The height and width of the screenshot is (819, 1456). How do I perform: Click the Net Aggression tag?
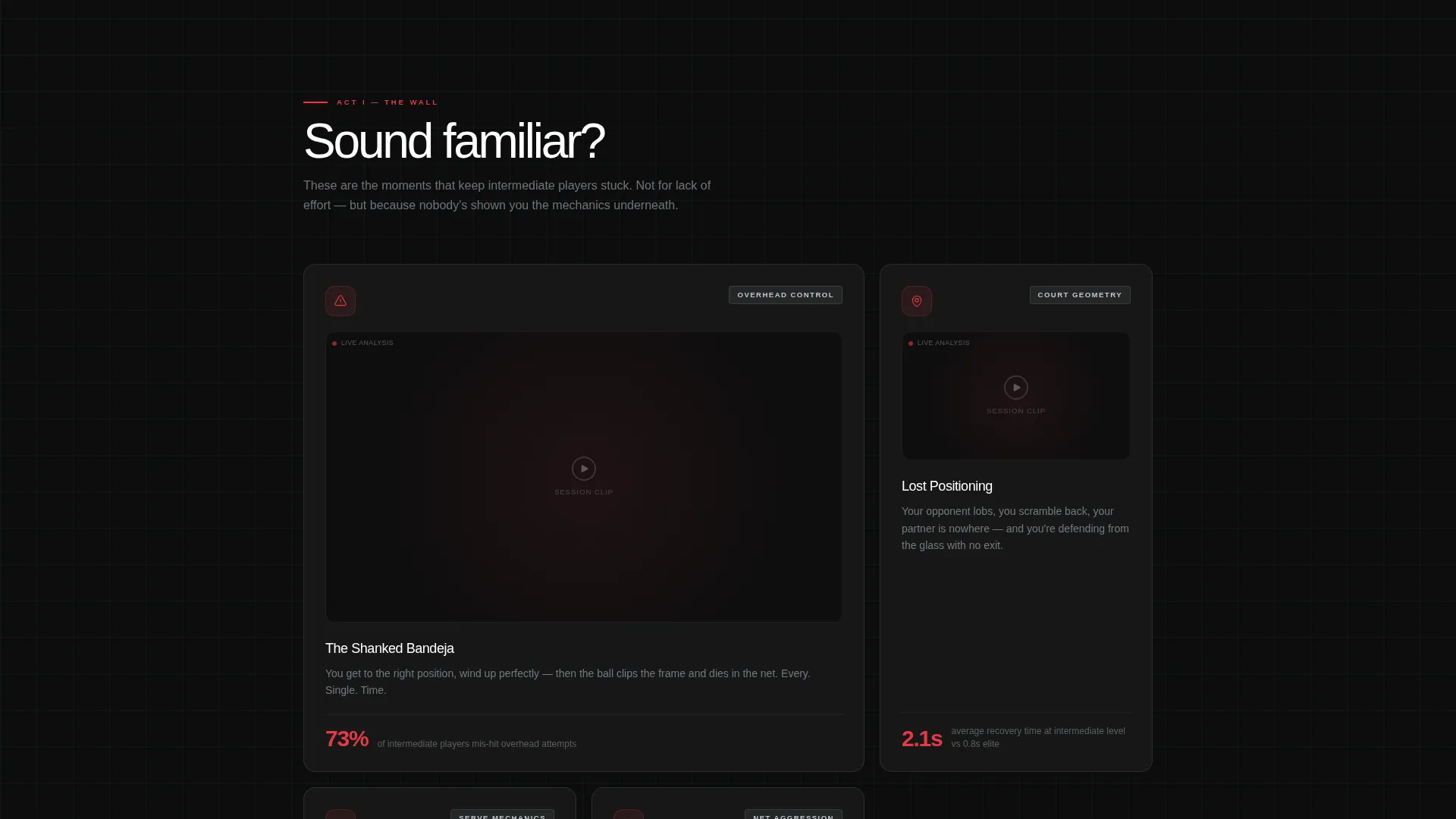coord(793,814)
